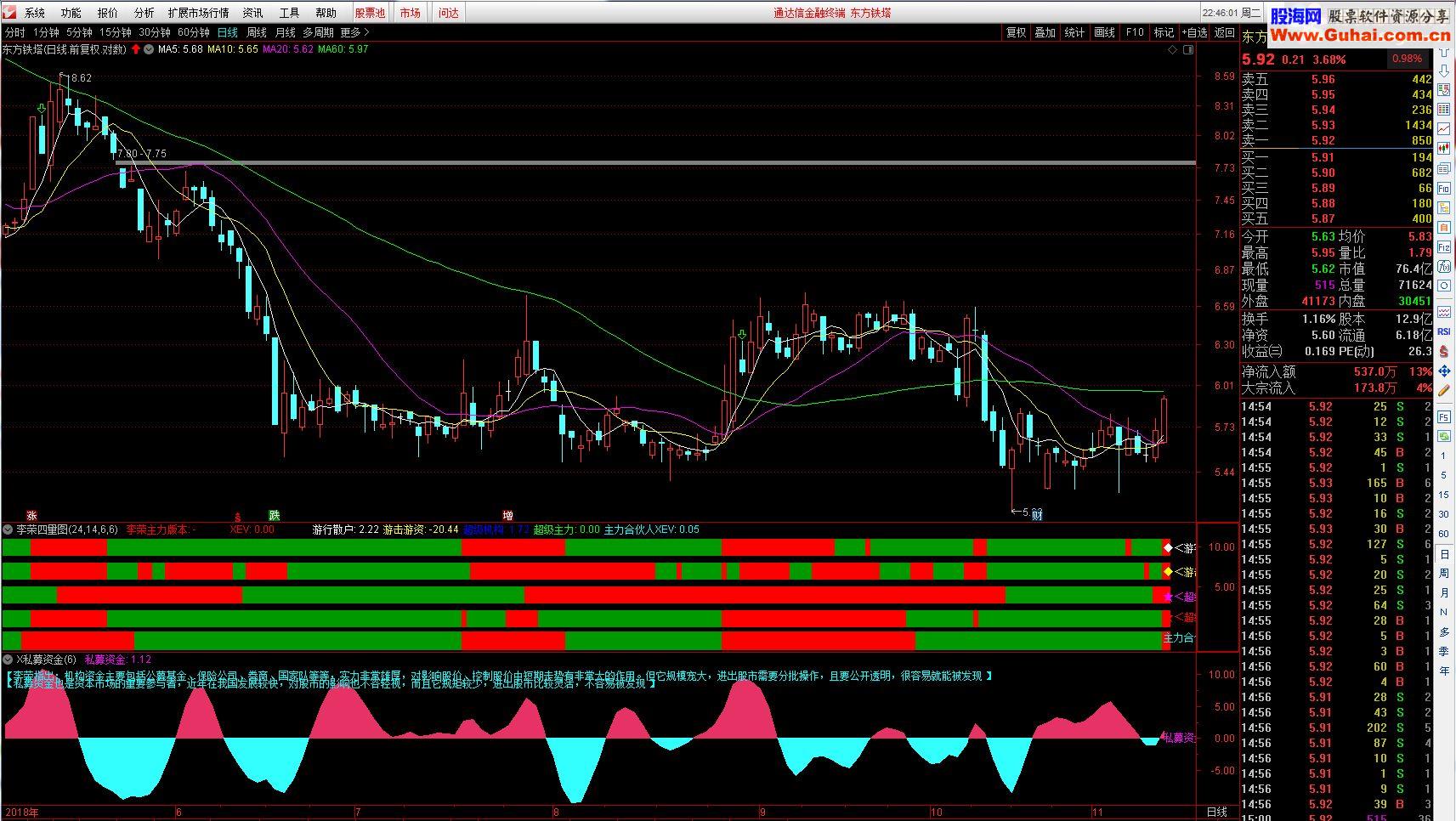Open the 工具 menu

[289, 13]
